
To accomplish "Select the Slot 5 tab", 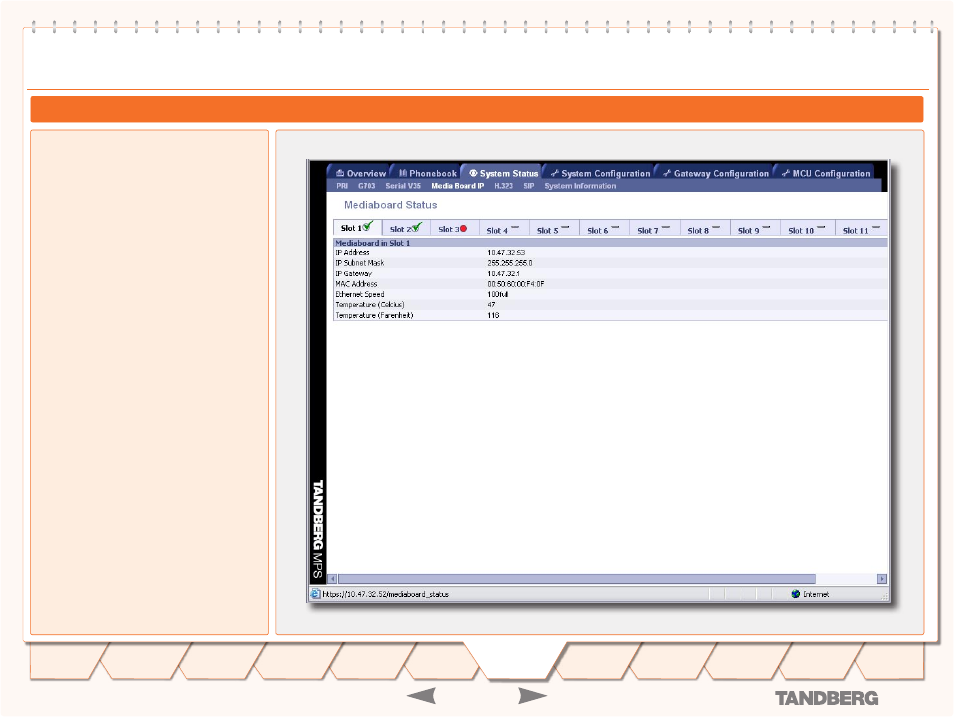I will [554, 229].
